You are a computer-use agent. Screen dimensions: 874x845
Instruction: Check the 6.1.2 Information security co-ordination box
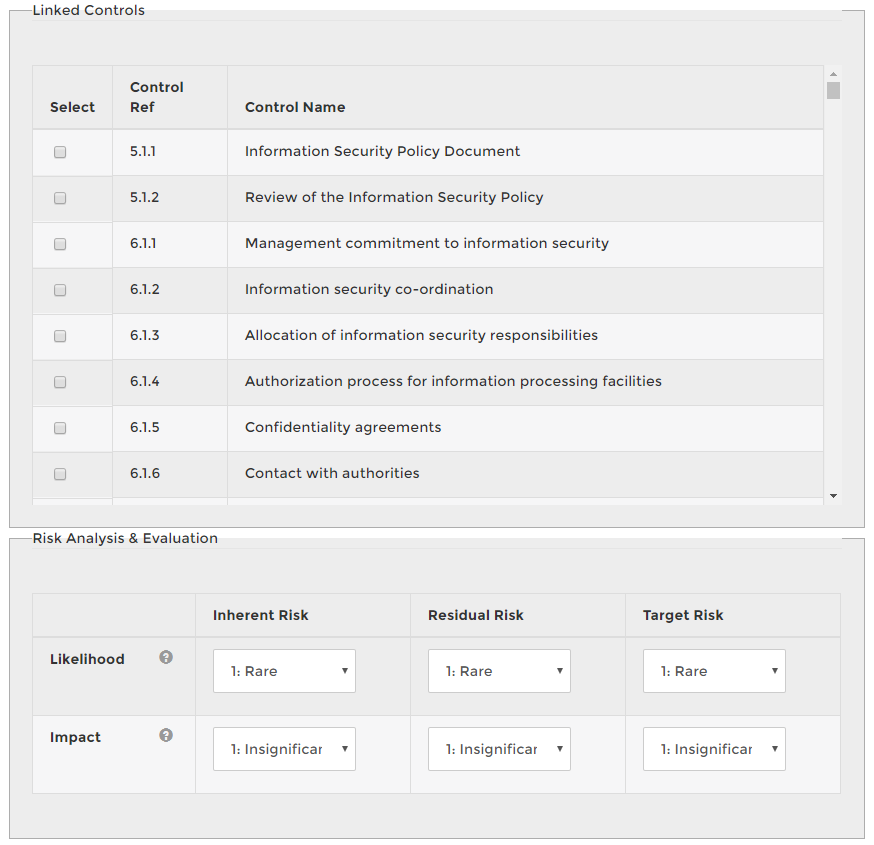click(x=60, y=290)
